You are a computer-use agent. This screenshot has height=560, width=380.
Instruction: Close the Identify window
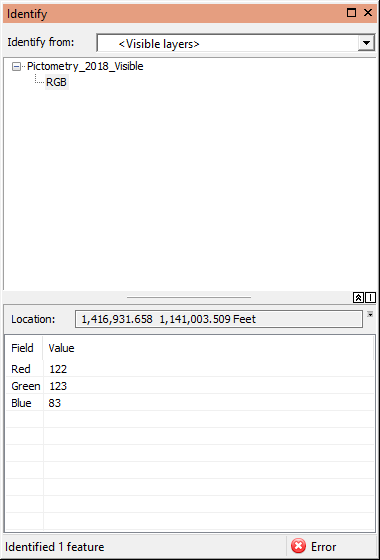pyautogui.click(x=368, y=13)
